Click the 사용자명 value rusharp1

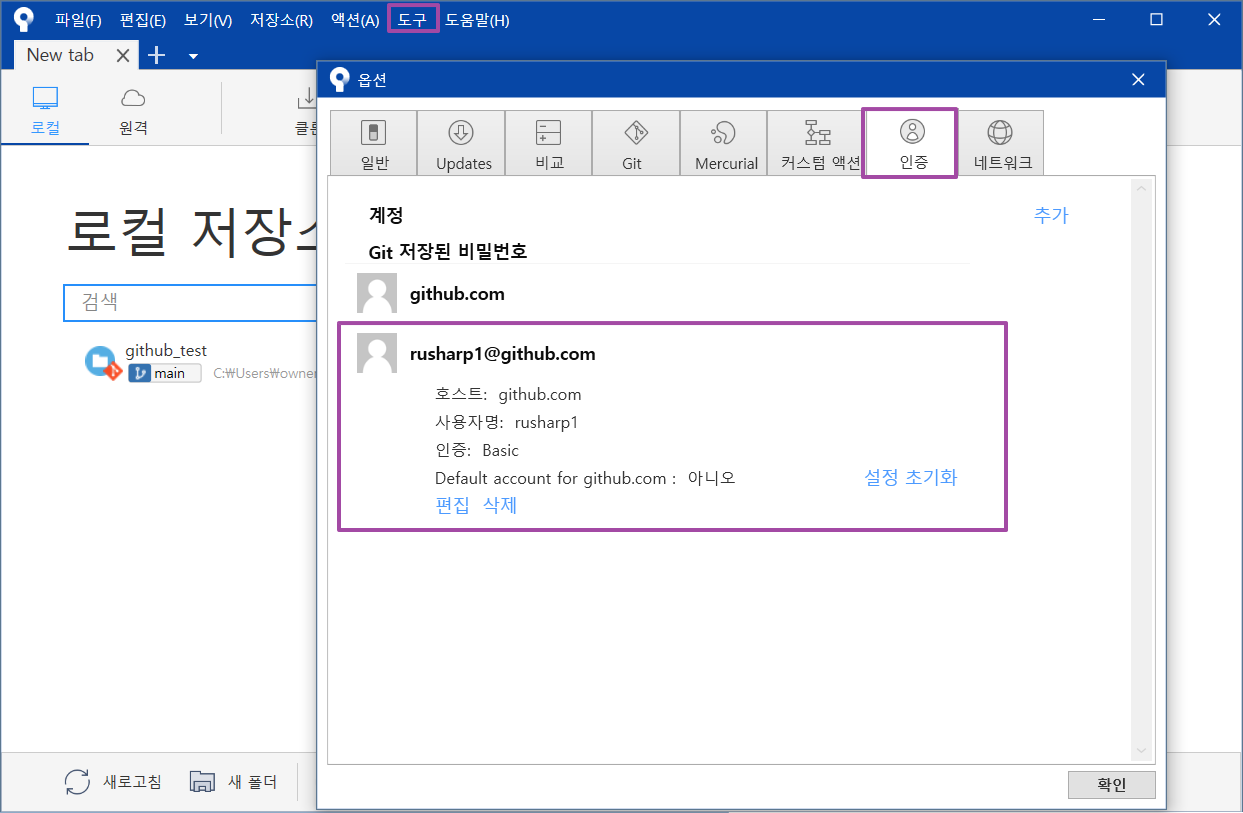click(x=546, y=422)
